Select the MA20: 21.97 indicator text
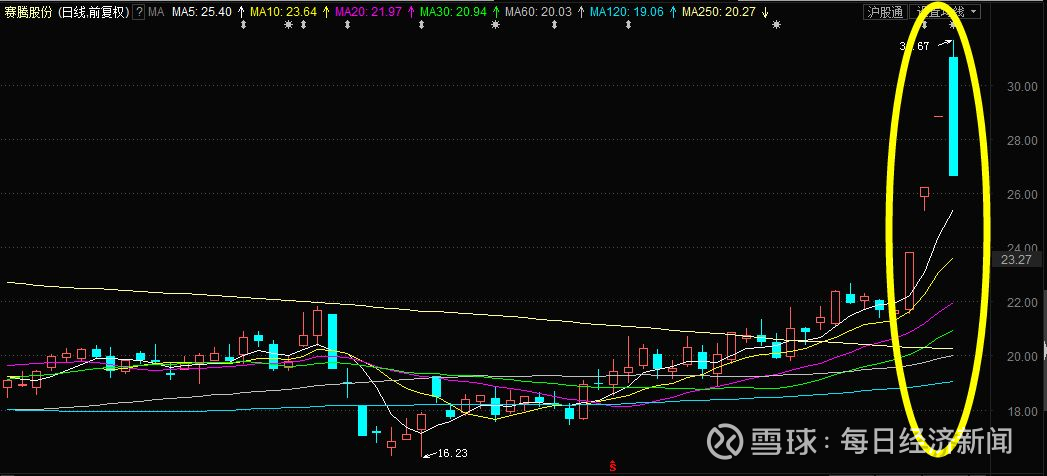1047x476 pixels. coord(369,12)
